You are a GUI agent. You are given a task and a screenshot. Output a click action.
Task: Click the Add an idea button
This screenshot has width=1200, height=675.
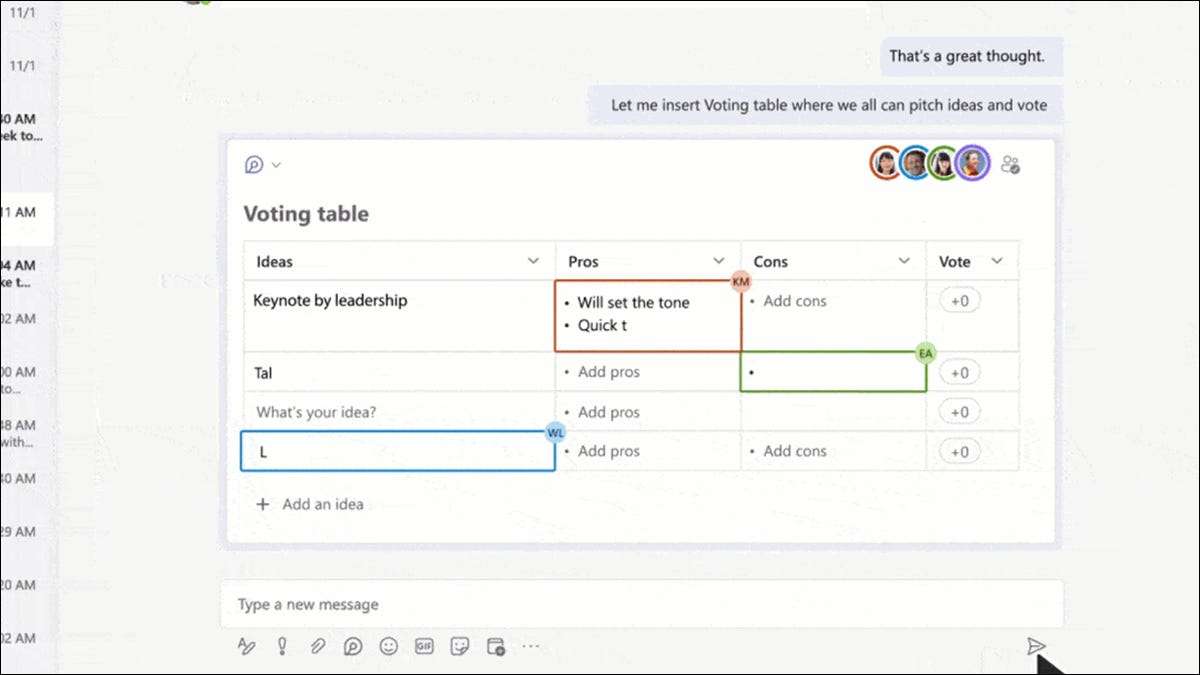(310, 504)
